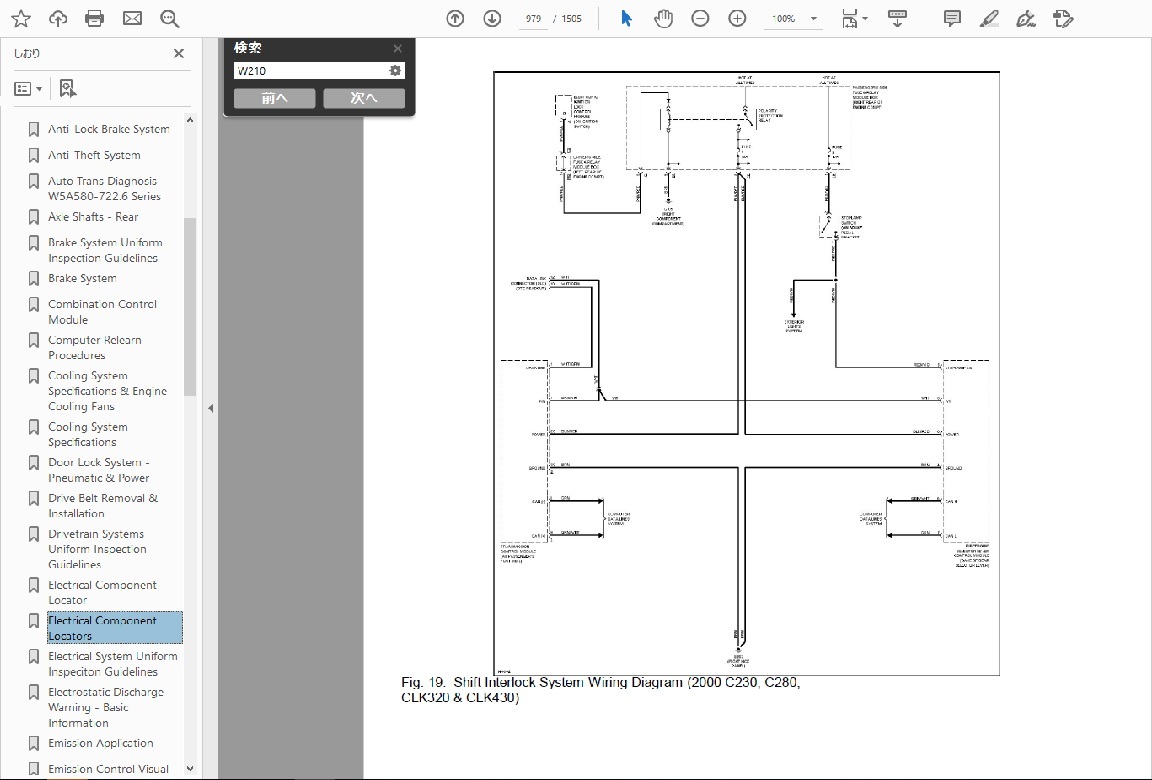Viewport: 1152px width, 780px height.
Task: Collapse the left bookmarks pane arrow
Action: click(x=210, y=408)
